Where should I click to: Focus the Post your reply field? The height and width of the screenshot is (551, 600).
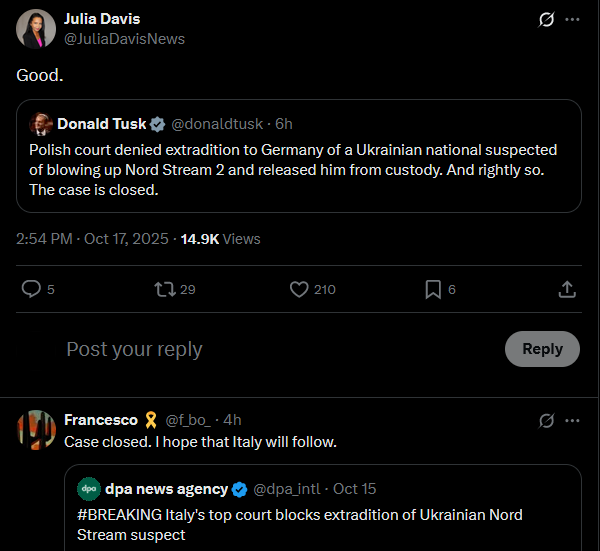[270, 349]
